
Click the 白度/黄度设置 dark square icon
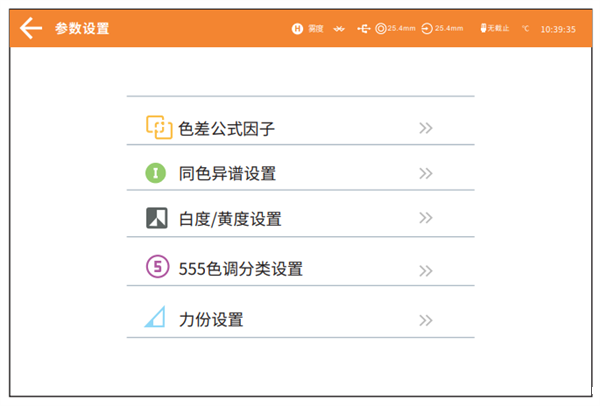coord(156,218)
